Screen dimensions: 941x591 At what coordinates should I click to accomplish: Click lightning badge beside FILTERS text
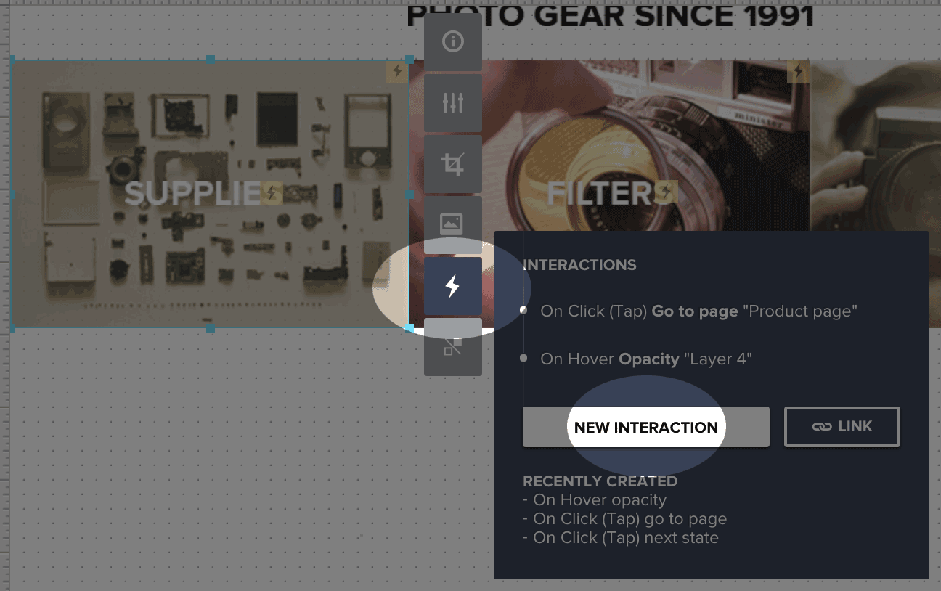(x=666, y=192)
